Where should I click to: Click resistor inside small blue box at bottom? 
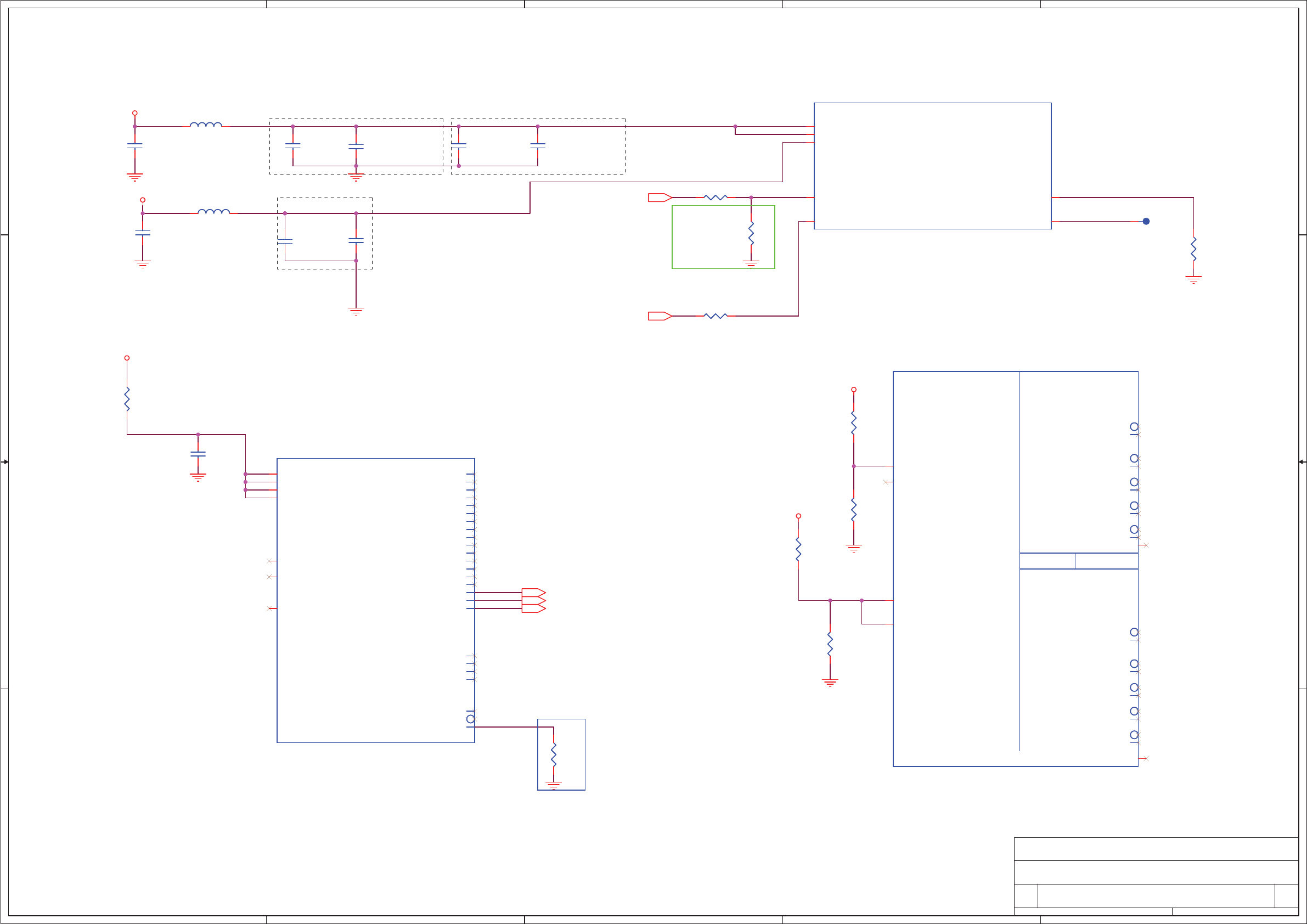(553, 754)
